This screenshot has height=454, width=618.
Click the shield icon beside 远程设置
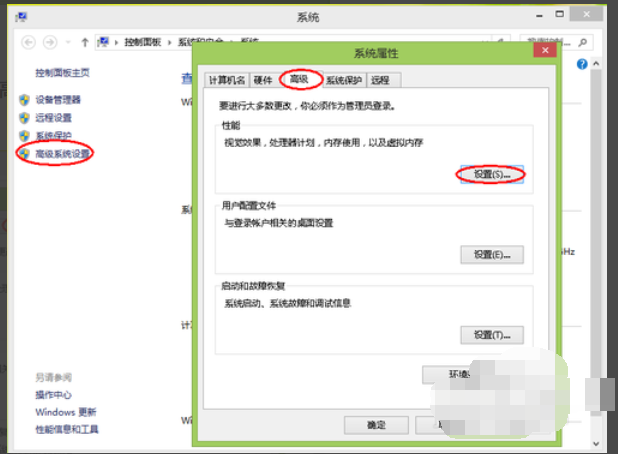click(x=24, y=118)
